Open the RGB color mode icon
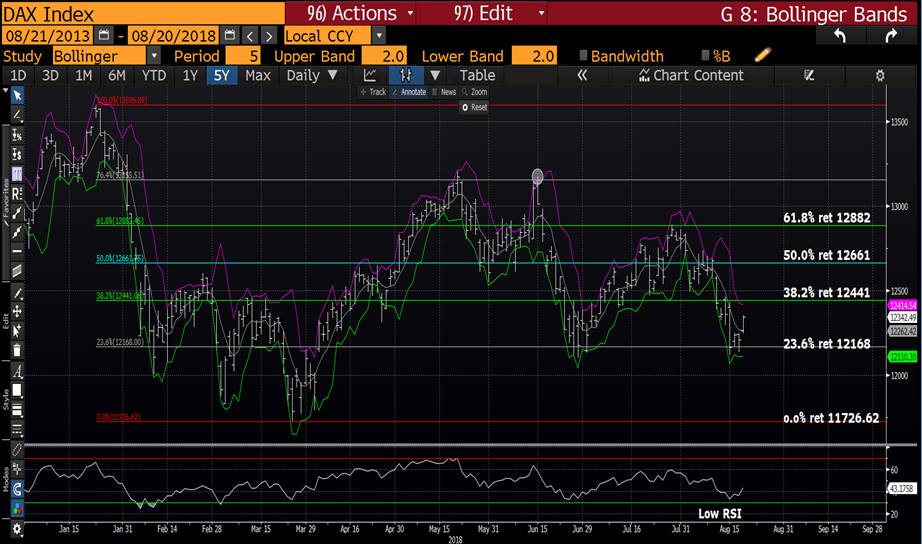Image resolution: width=922 pixels, height=544 pixels. 17,508
